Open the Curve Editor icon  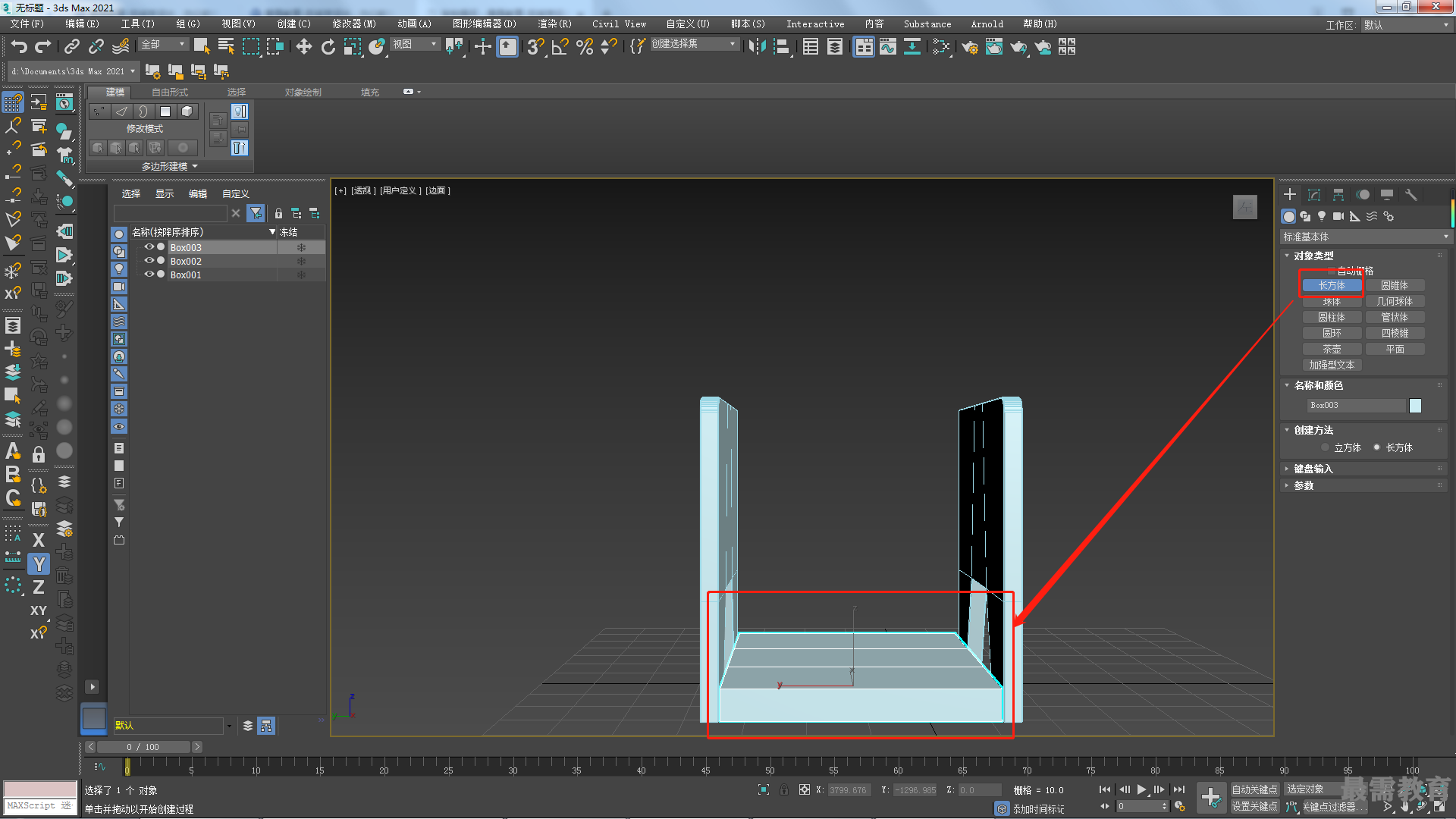pyautogui.click(x=888, y=47)
